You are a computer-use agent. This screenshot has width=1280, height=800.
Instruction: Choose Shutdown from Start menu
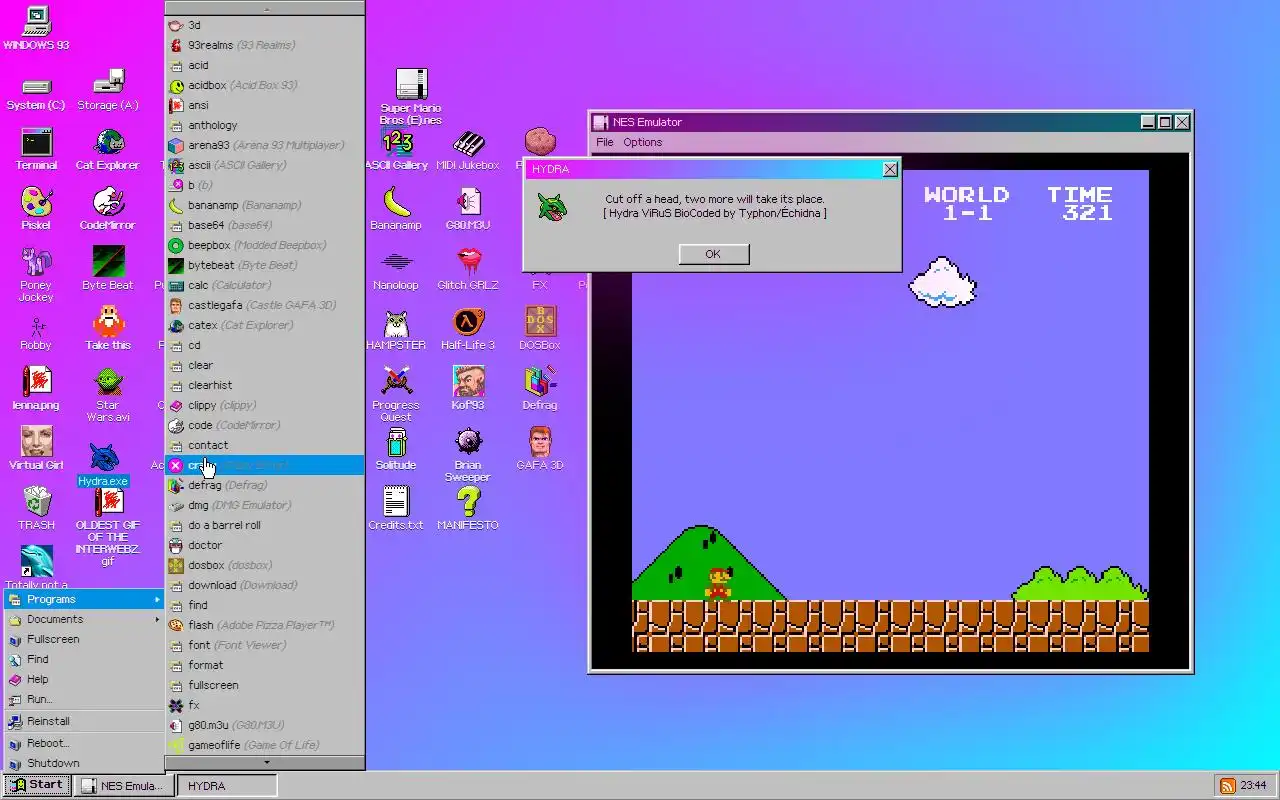tap(84, 763)
